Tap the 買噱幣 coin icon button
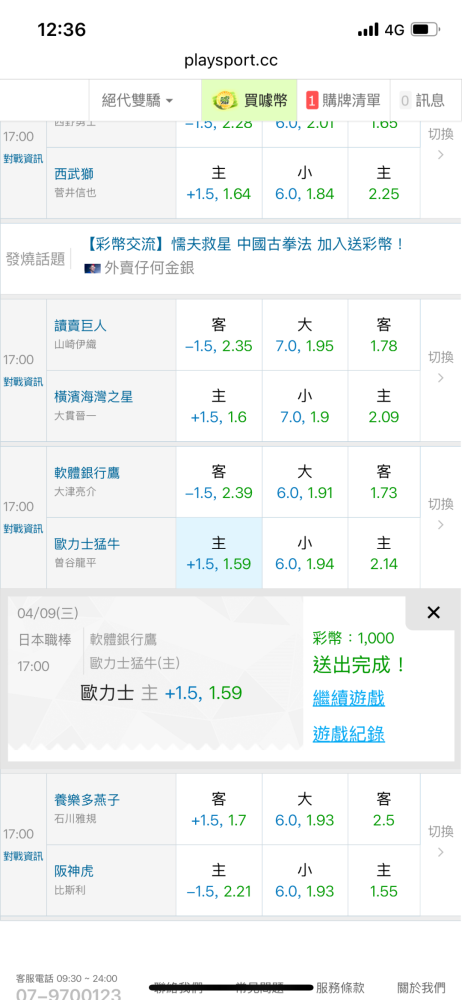The width and height of the screenshot is (462, 1000). pos(250,100)
